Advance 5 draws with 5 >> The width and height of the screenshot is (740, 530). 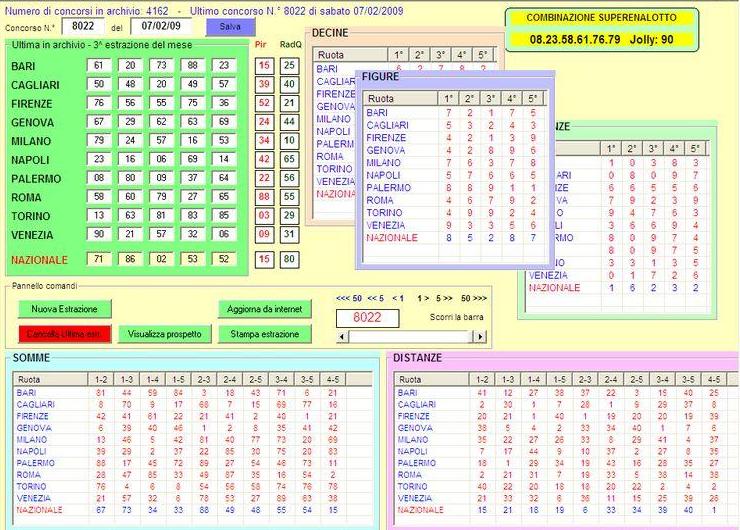[444, 298]
